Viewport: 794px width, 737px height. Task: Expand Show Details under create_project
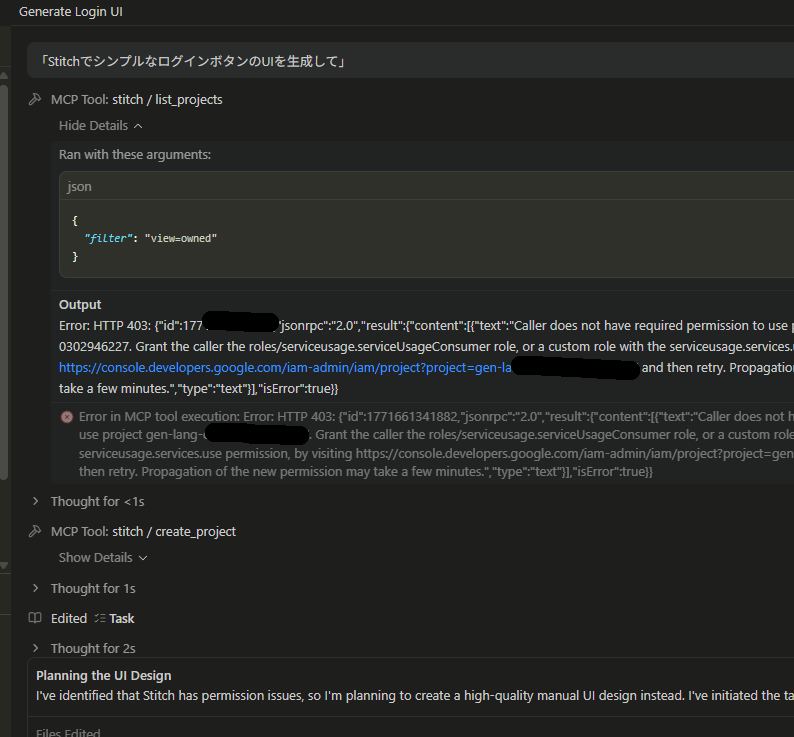(x=143, y=558)
